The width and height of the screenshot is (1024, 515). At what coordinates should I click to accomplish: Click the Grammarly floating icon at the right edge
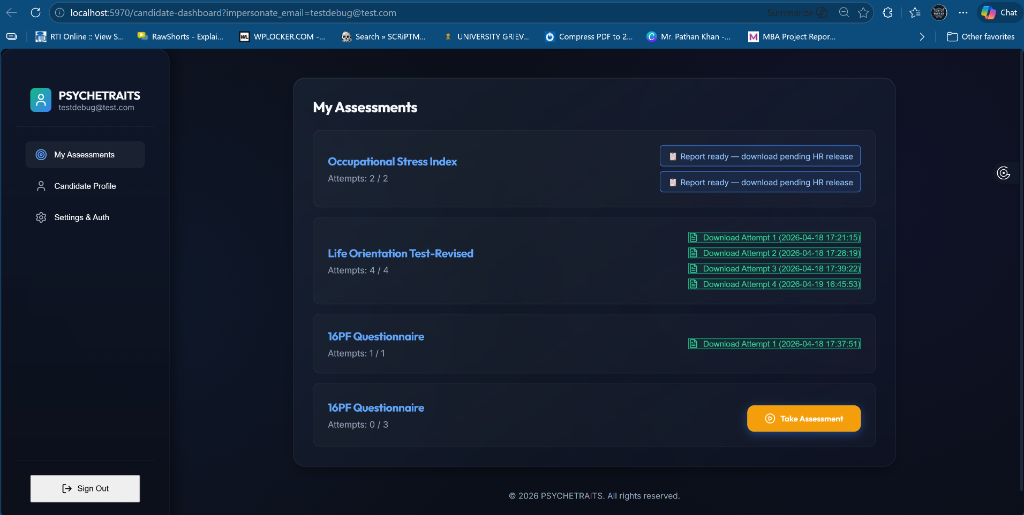click(x=1004, y=172)
